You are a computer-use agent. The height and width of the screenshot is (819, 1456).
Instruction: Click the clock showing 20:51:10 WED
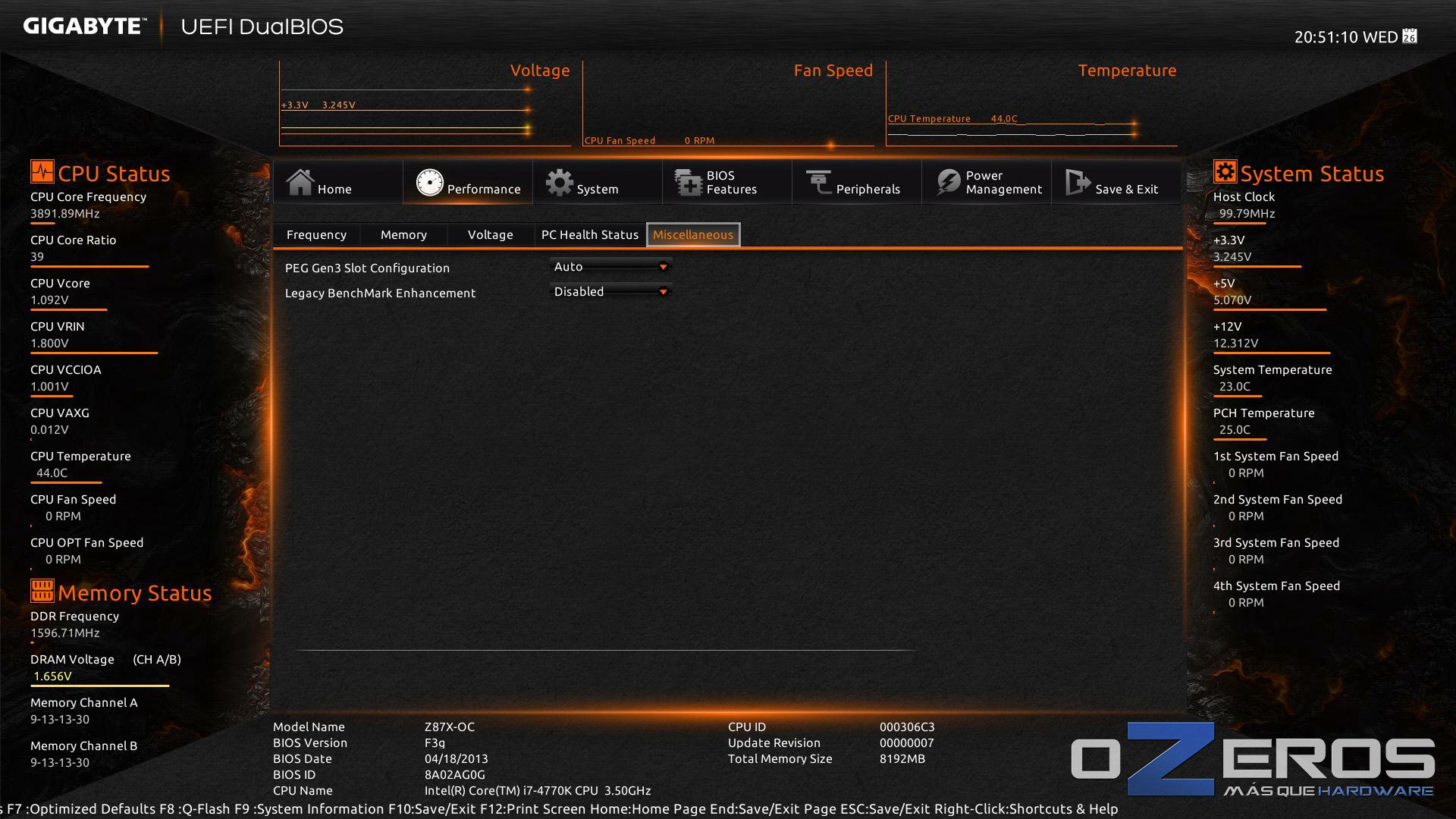pos(1346,37)
